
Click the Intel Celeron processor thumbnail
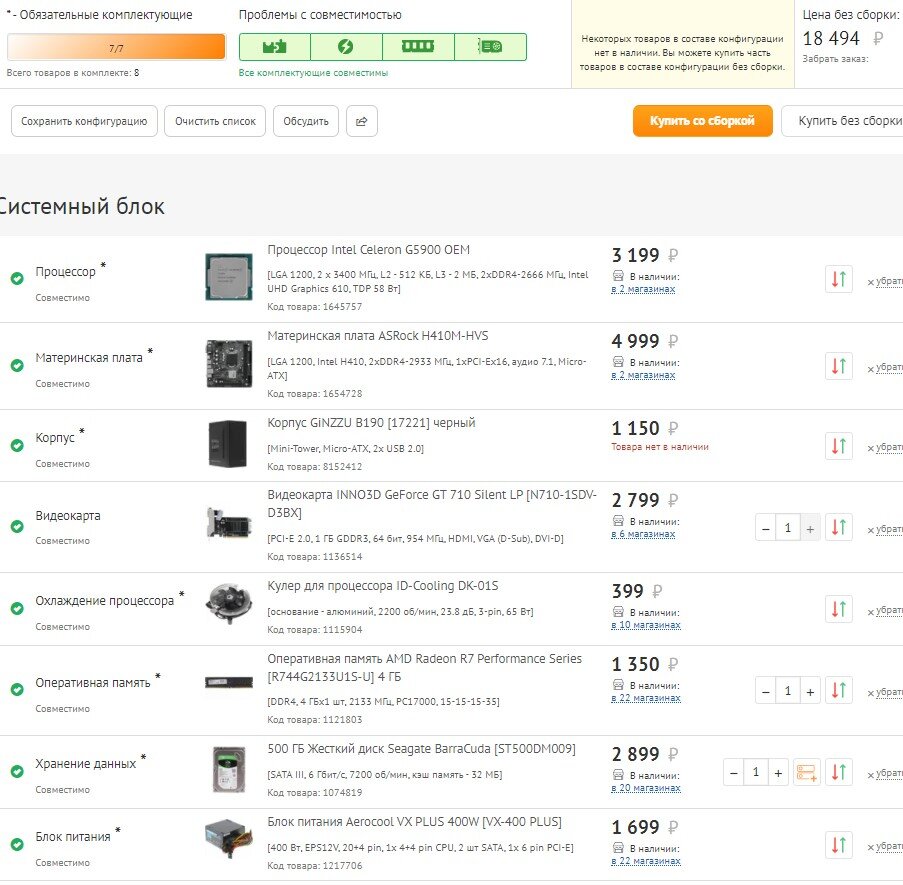coord(229,277)
